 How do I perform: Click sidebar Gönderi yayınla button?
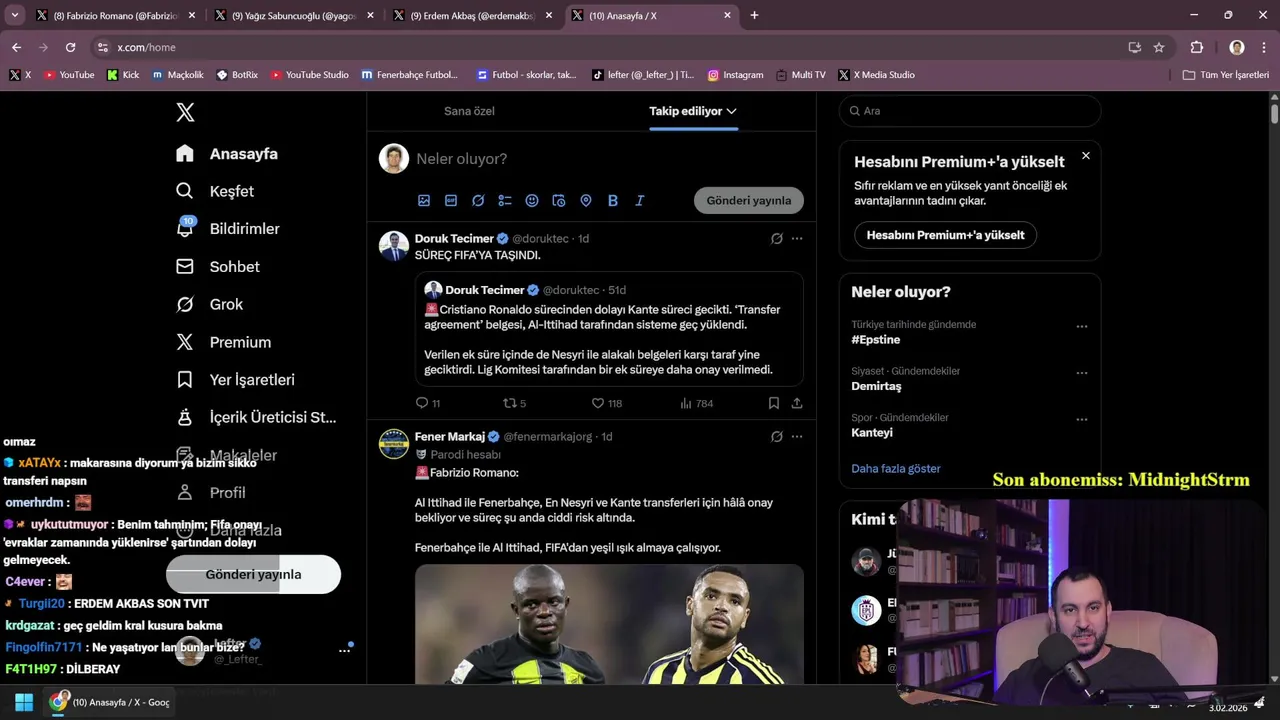(253, 574)
